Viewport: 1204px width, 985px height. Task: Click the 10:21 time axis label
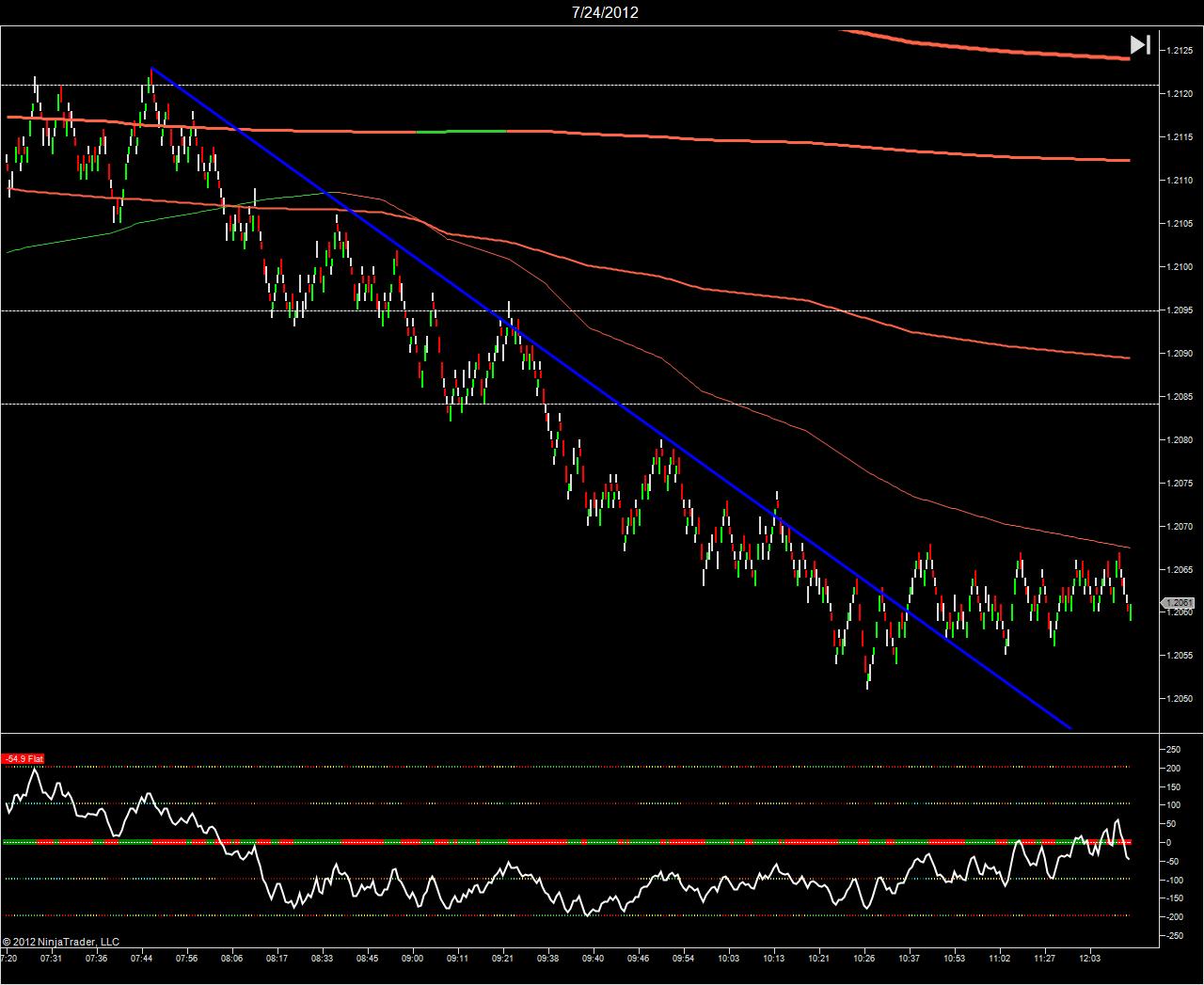tap(818, 958)
